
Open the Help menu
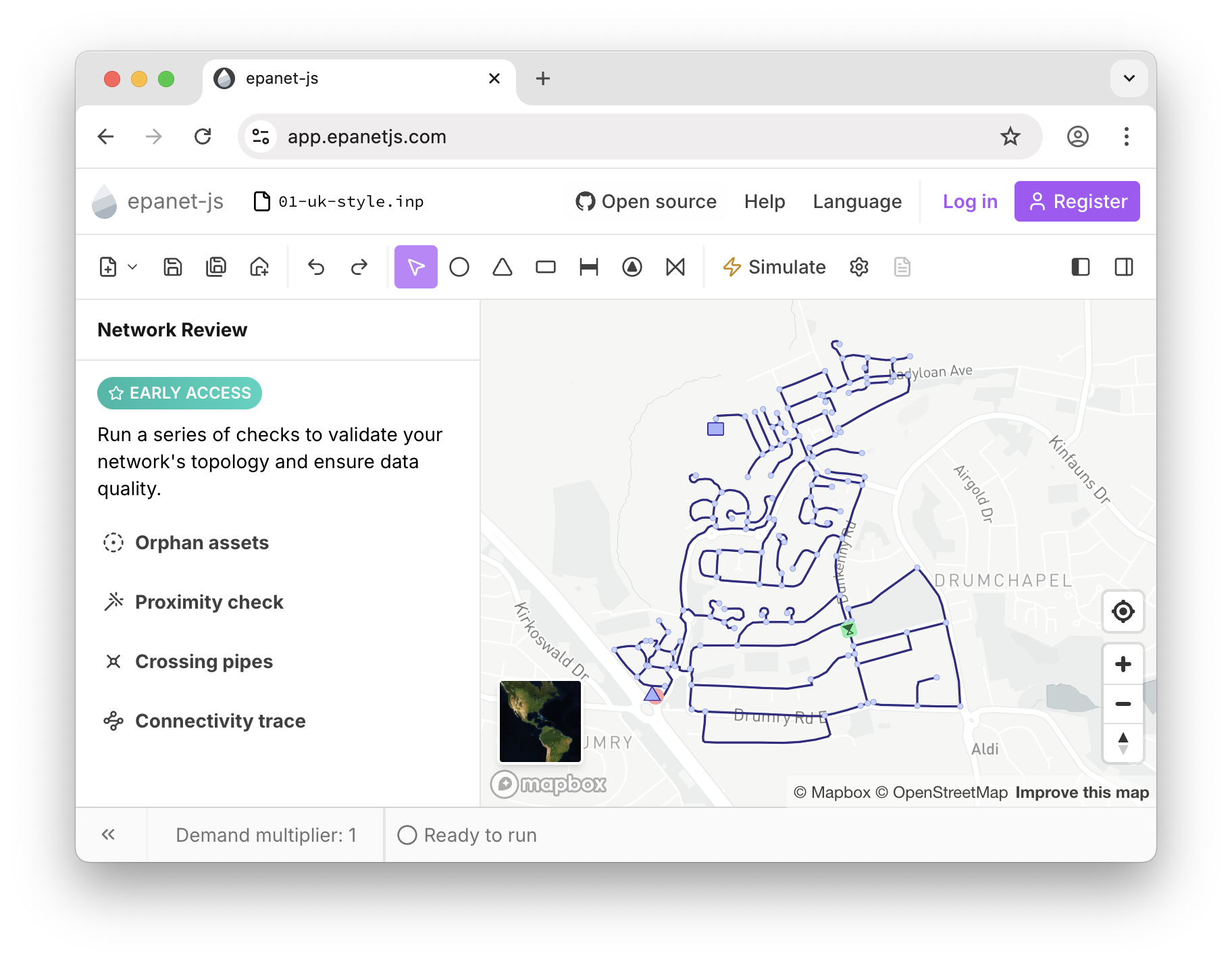point(764,201)
